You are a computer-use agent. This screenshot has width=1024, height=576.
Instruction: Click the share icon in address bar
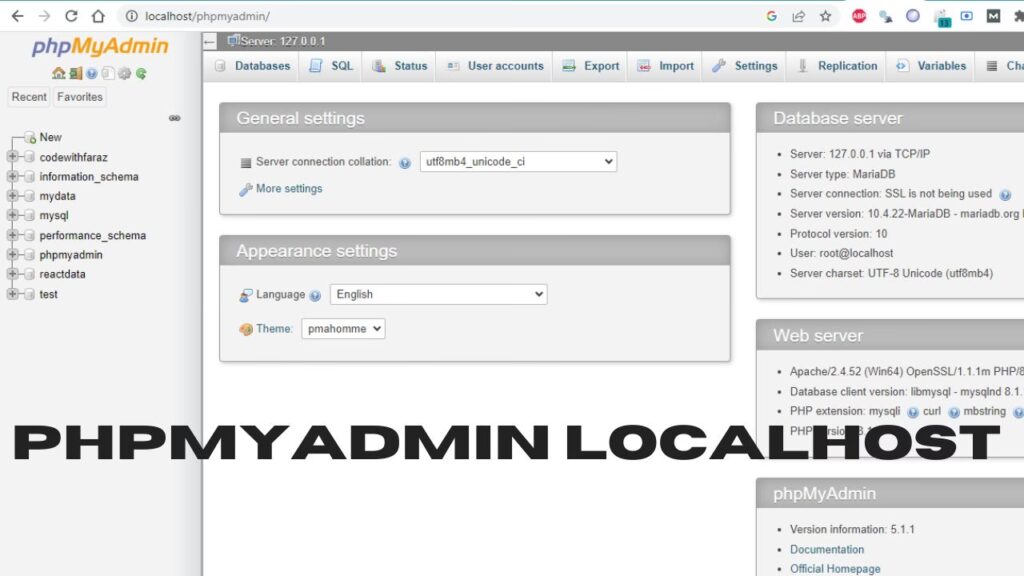point(798,16)
